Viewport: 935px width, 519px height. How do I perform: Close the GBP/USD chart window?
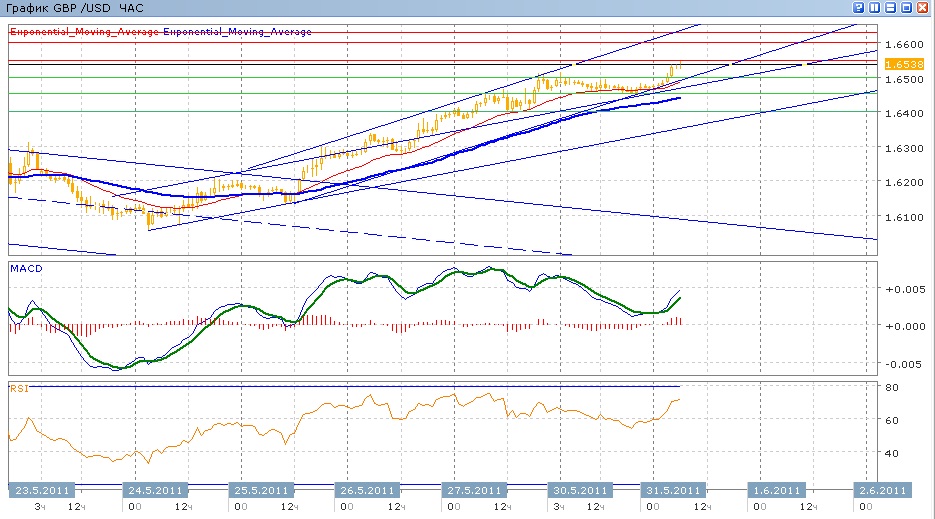[923, 7]
